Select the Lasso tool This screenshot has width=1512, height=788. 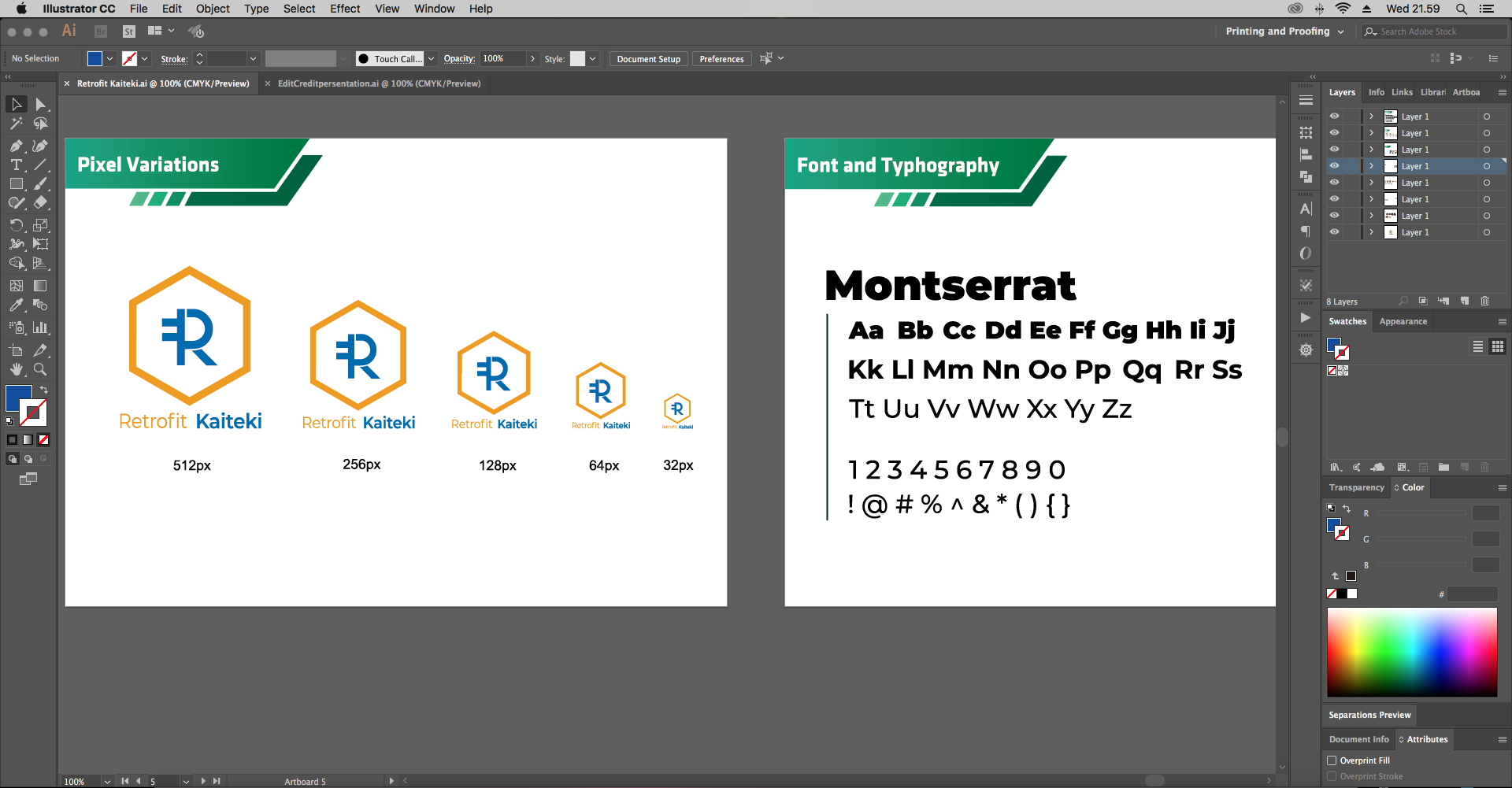click(x=41, y=124)
